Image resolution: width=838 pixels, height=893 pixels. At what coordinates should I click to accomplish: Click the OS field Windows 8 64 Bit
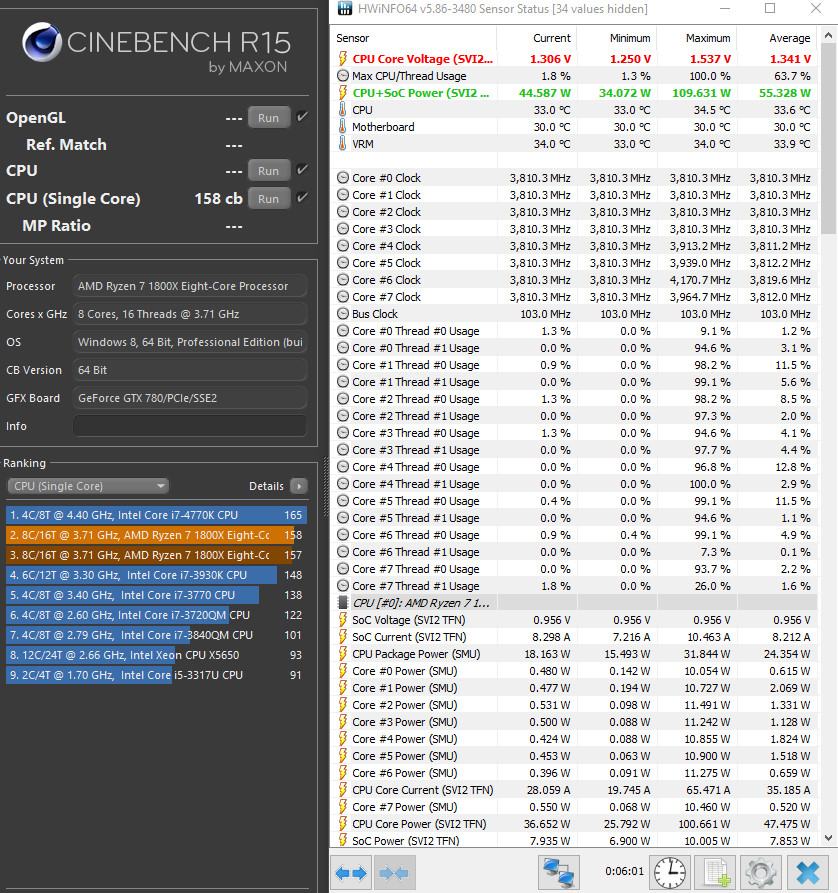(190, 342)
